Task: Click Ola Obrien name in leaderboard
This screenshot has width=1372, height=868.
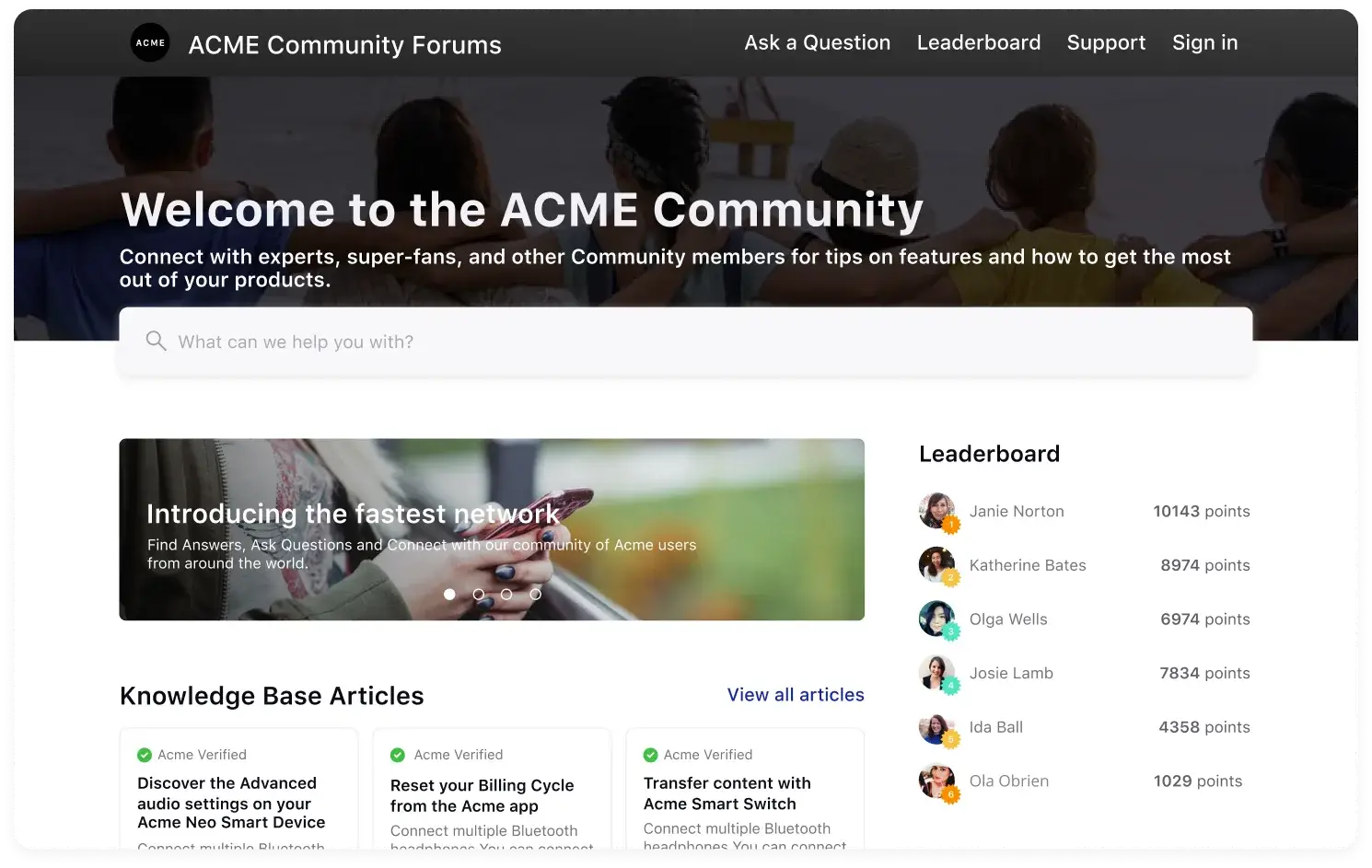Action: click(x=1008, y=781)
